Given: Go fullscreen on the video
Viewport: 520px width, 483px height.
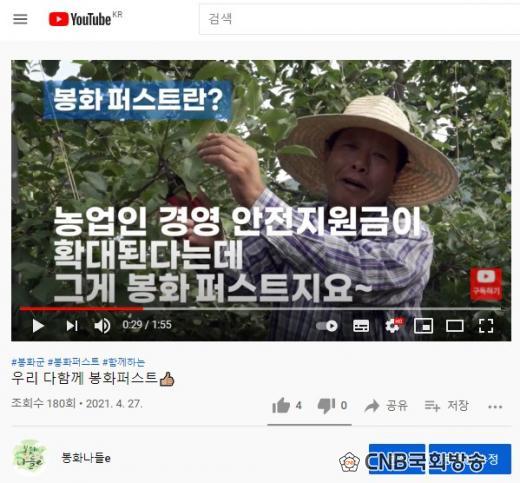Looking at the screenshot, I should [486, 326].
